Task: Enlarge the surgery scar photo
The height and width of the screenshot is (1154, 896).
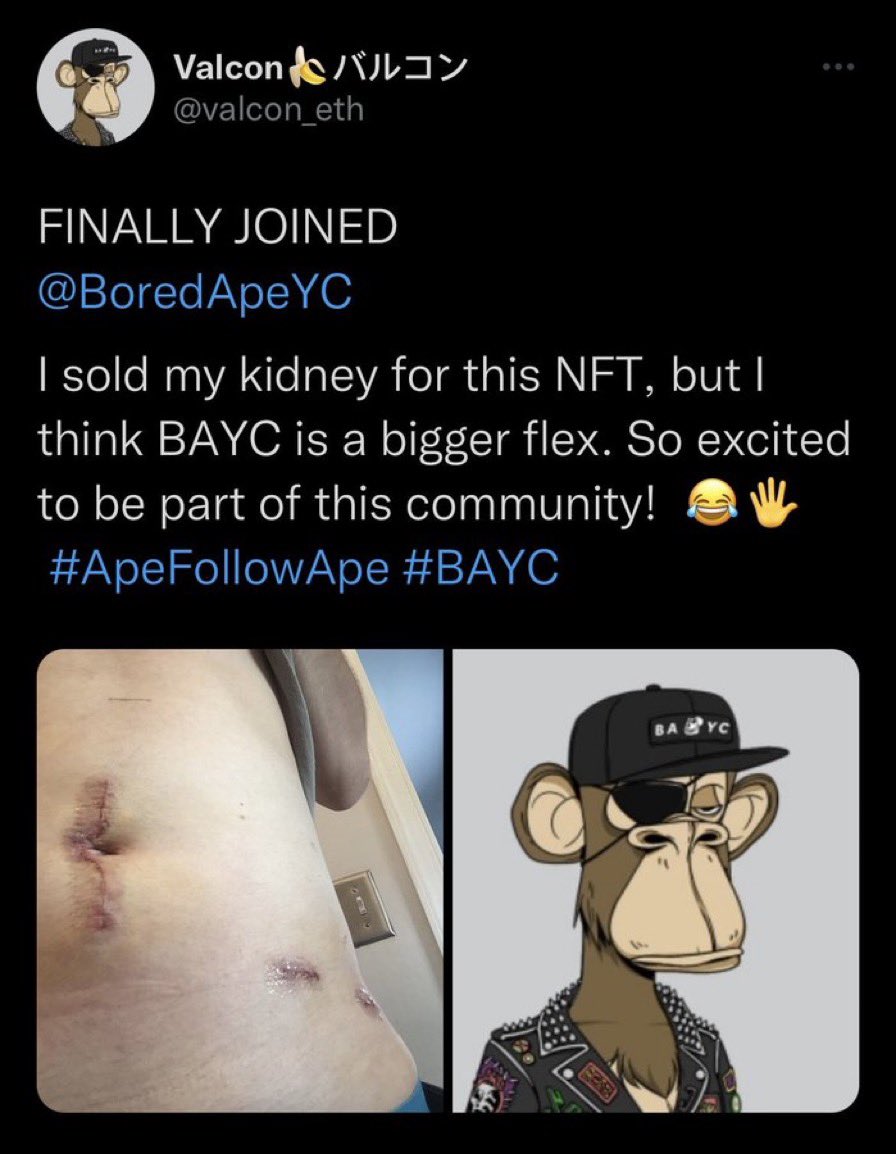Action: point(240,880)
